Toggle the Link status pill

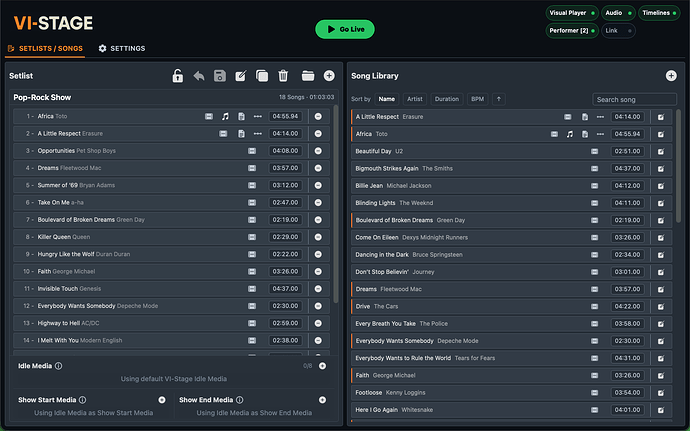point(618,31)
